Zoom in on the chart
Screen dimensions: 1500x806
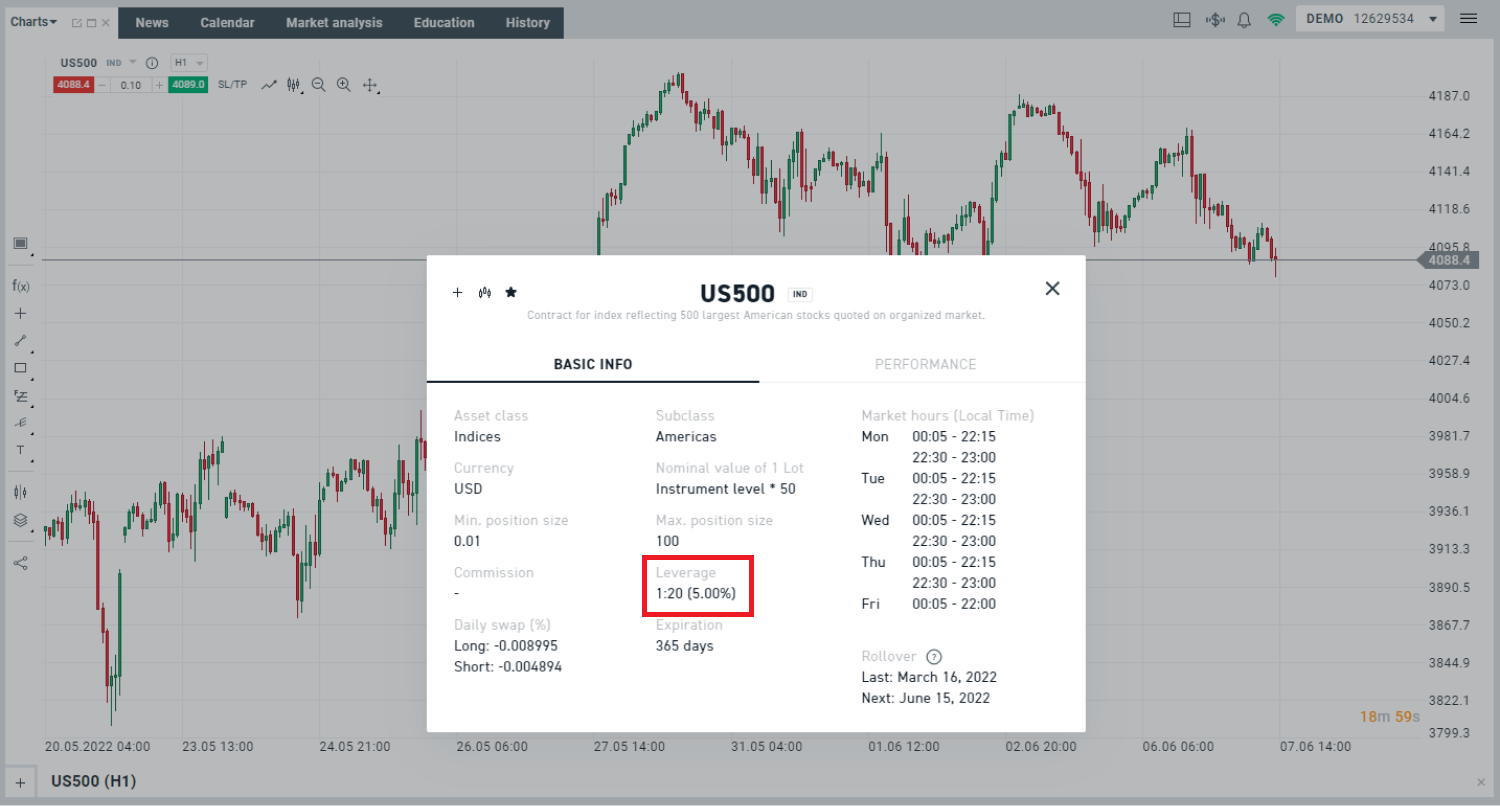pos(343,85)
